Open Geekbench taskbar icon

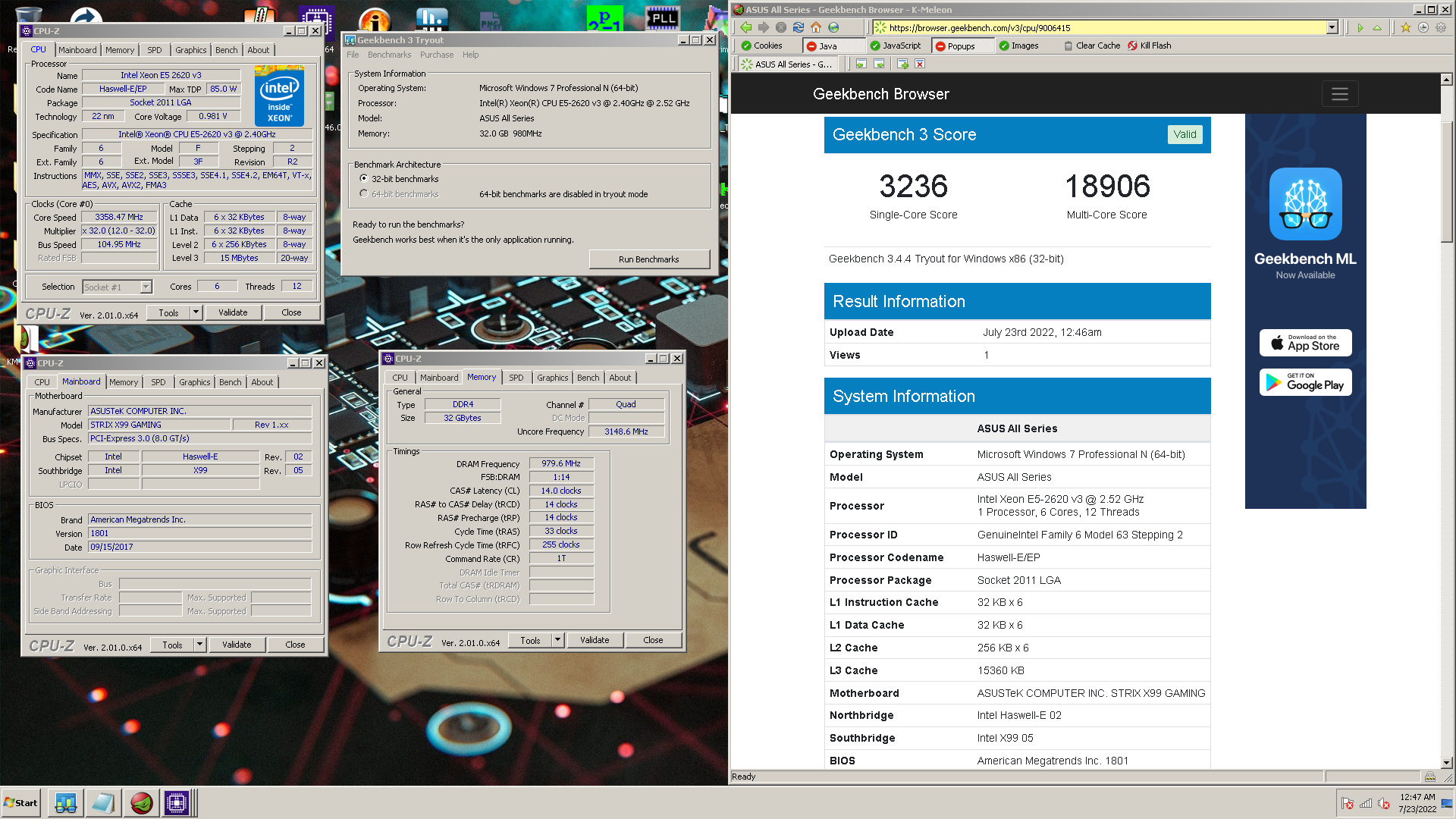66,803
